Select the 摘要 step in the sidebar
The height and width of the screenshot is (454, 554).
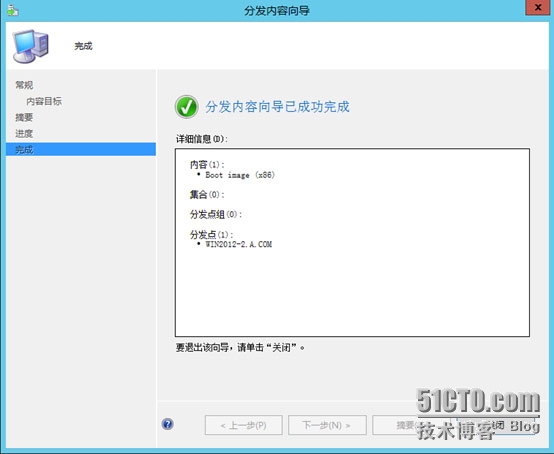pyautogui.click(x=24, y=117)
